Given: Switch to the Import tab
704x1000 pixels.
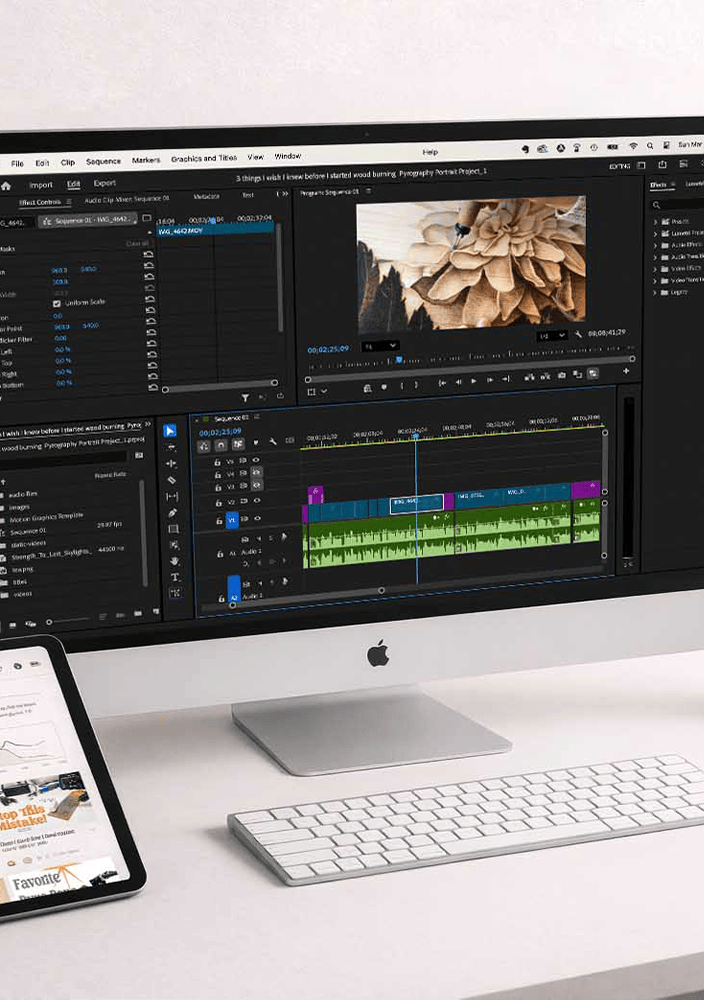Looking at the screenshot, I should (41, 185).
